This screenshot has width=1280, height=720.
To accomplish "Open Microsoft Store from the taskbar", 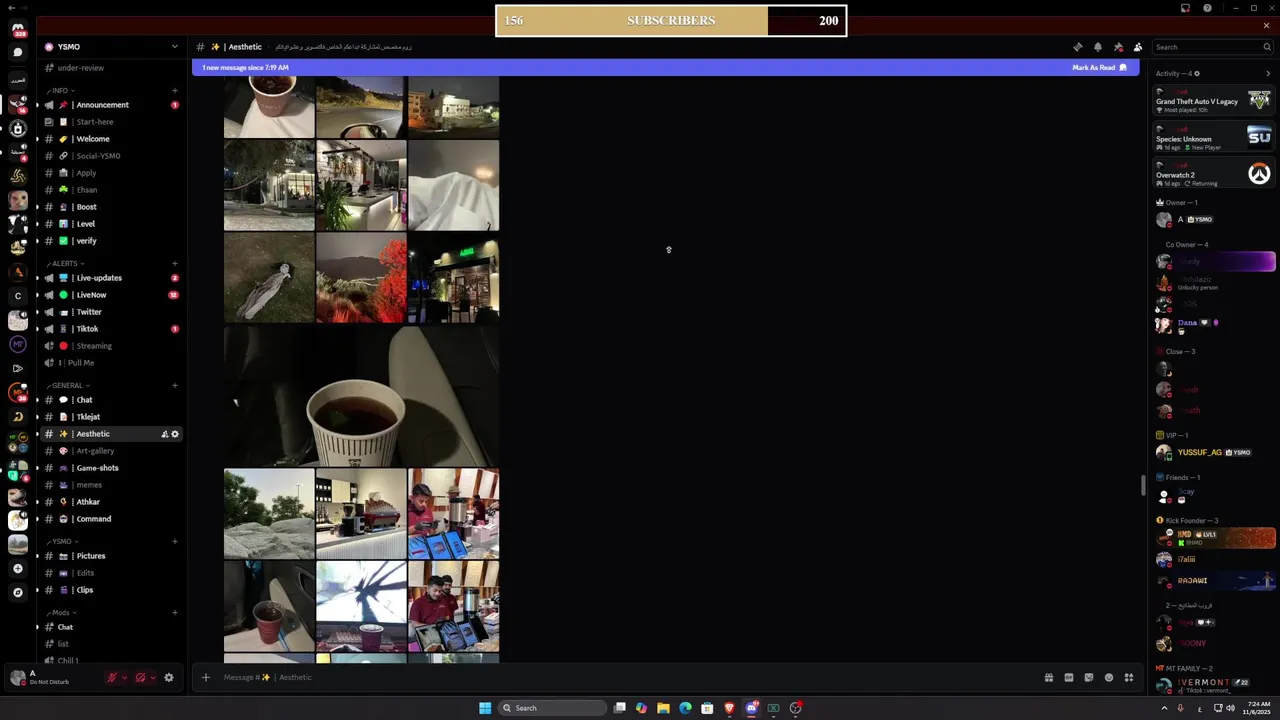I will point(707,708).
